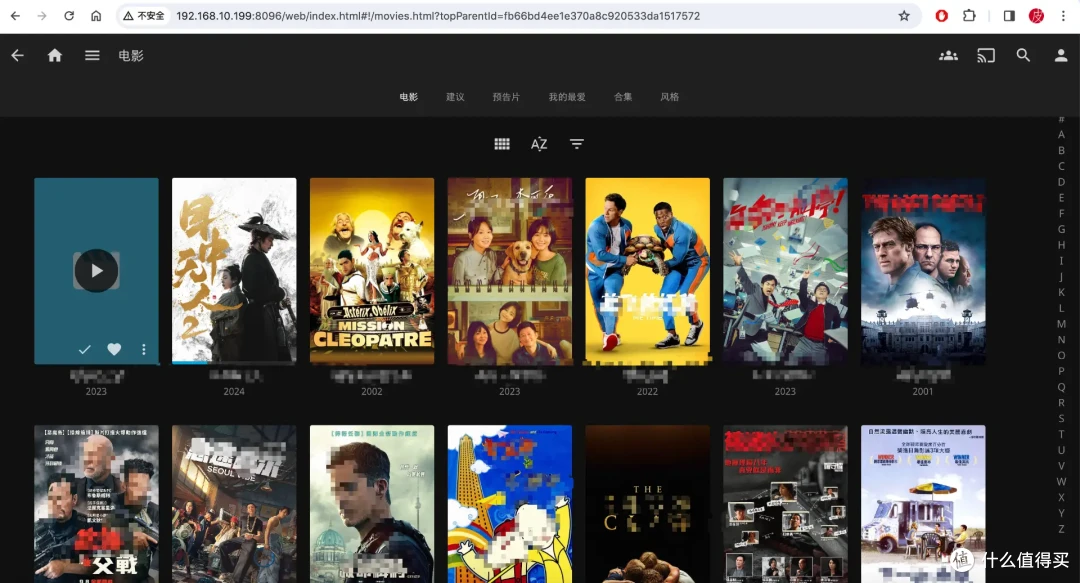The image size is (1080, 583).
Task: Open the 父戰 action movie poster
Action: [x=96, y=504]
